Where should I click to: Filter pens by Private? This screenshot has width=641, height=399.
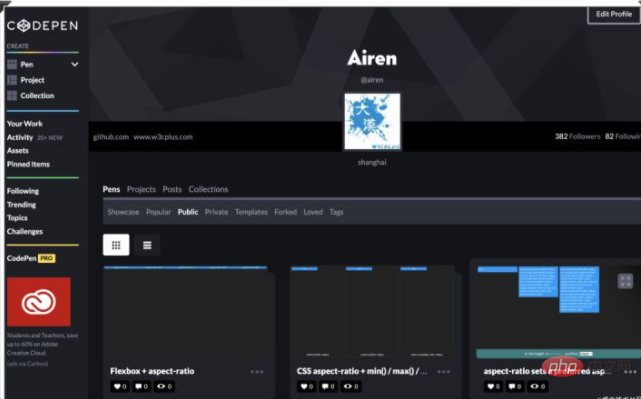(216, 212)
